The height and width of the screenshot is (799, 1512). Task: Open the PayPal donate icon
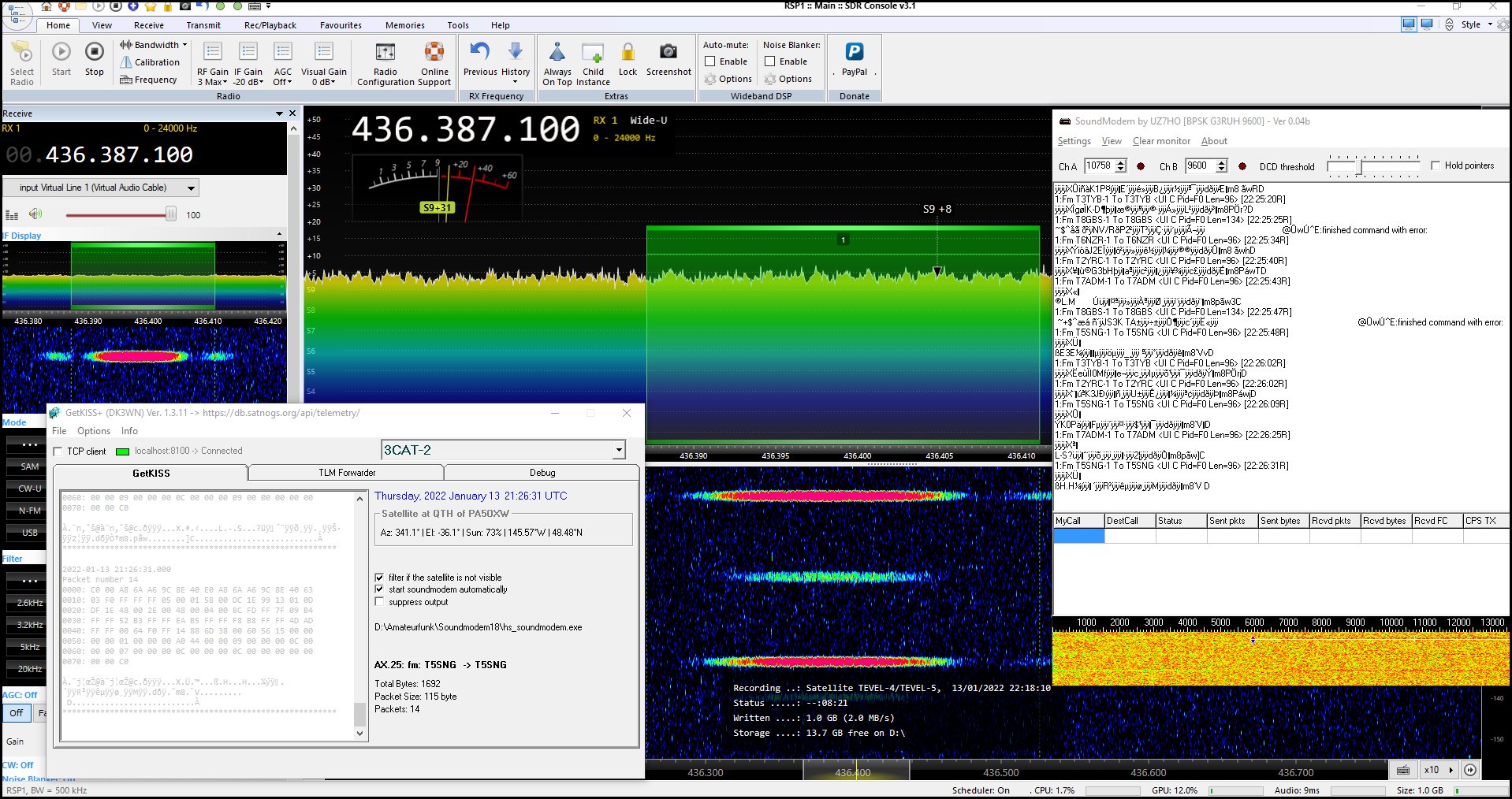click(x=854, y=52)
